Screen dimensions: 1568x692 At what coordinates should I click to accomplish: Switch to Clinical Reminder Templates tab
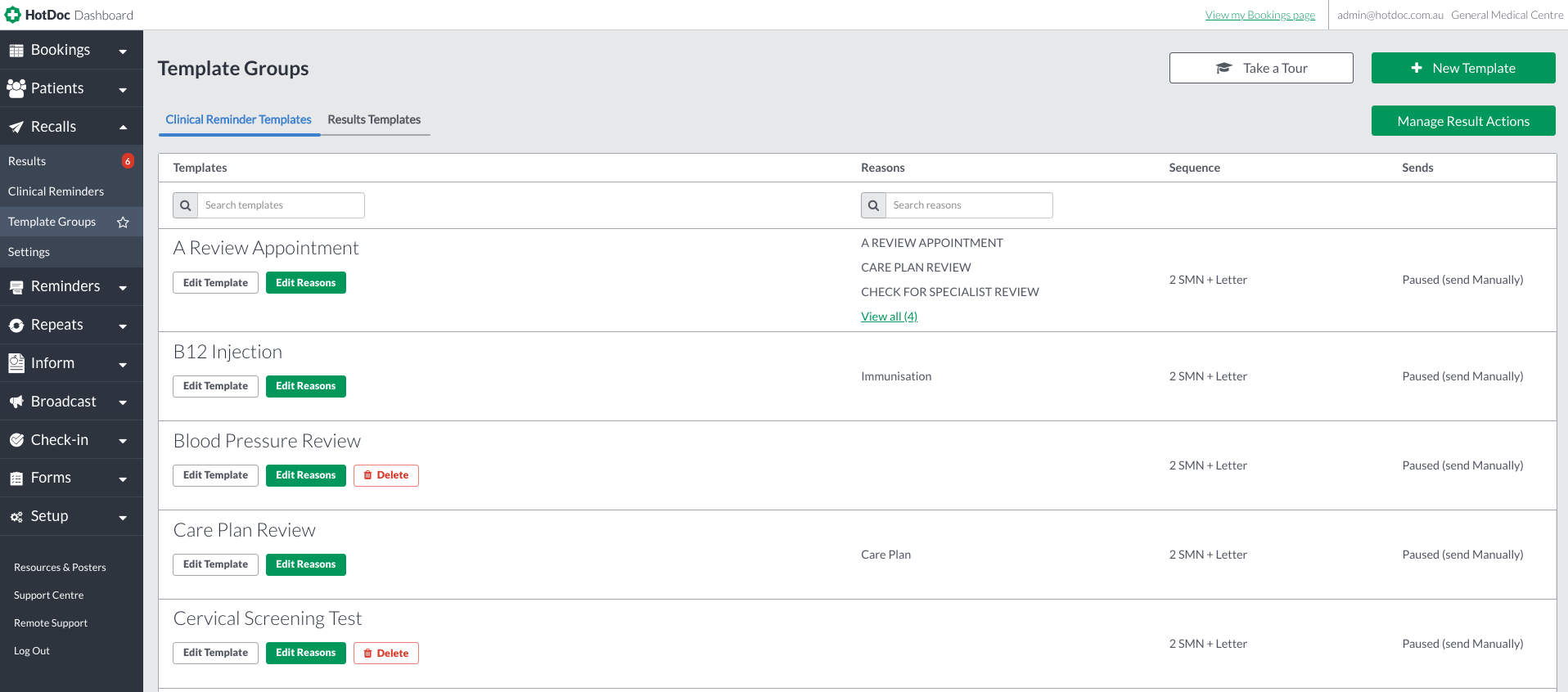[x=238, y=119]
